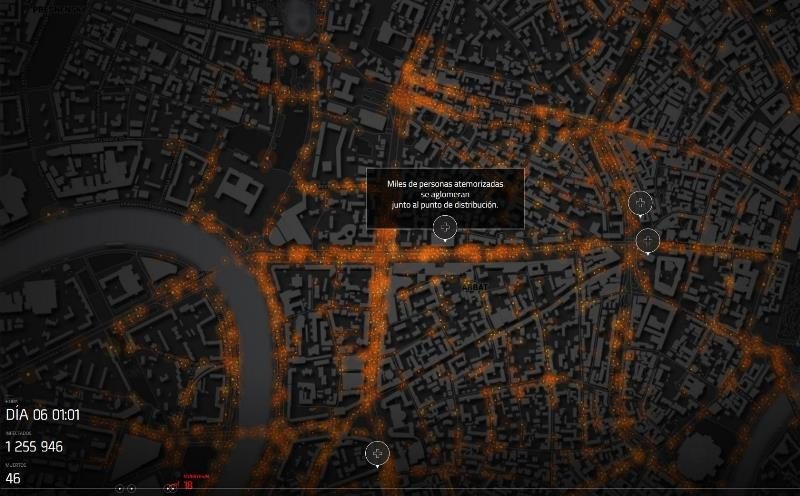Click the INFECTADOS label above the counter
This screenshot has height=496, width=800.
pos(18,433)
